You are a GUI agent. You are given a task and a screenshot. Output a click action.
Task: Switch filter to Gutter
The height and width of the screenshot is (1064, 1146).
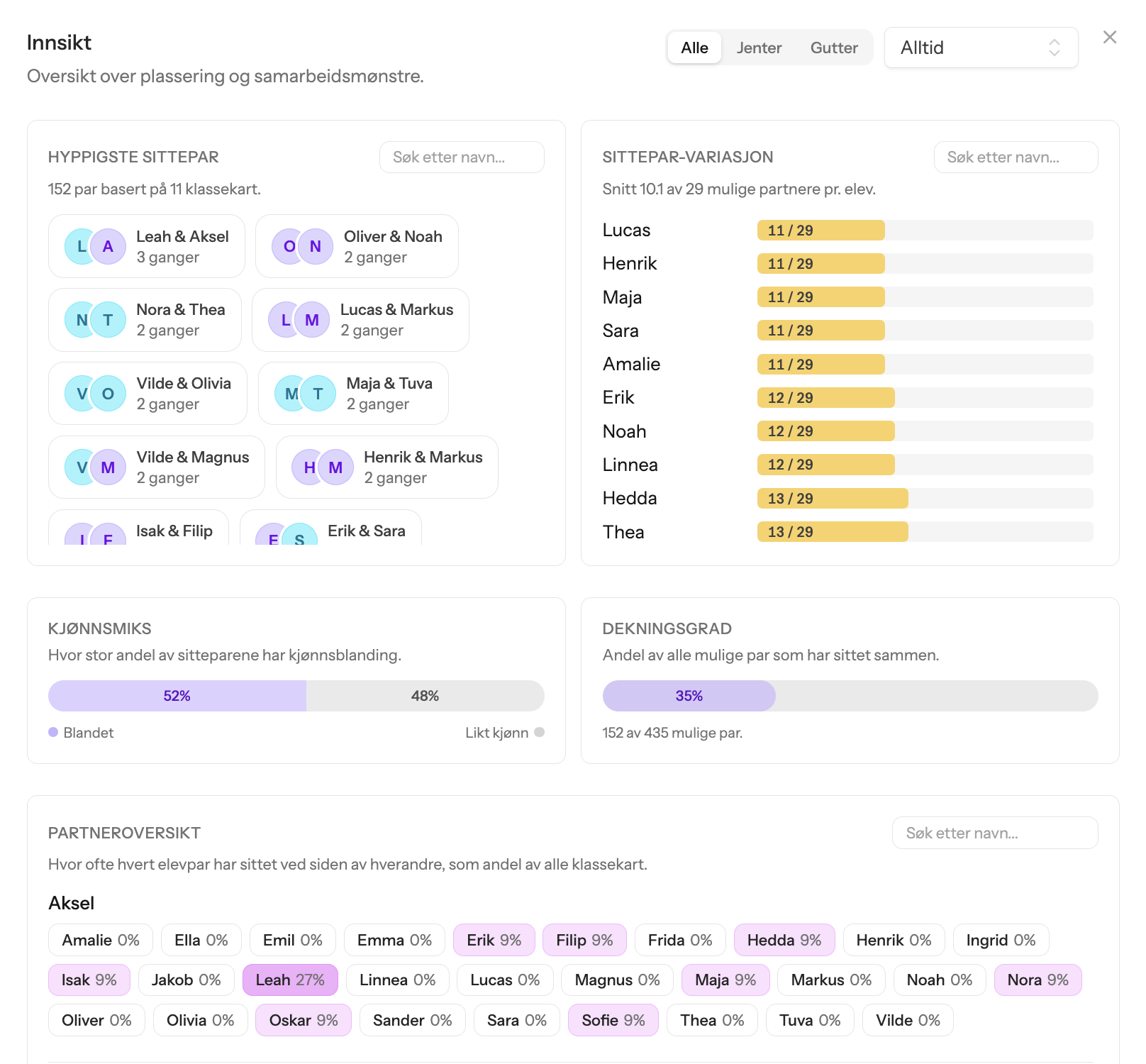click(x=834, y=48)
